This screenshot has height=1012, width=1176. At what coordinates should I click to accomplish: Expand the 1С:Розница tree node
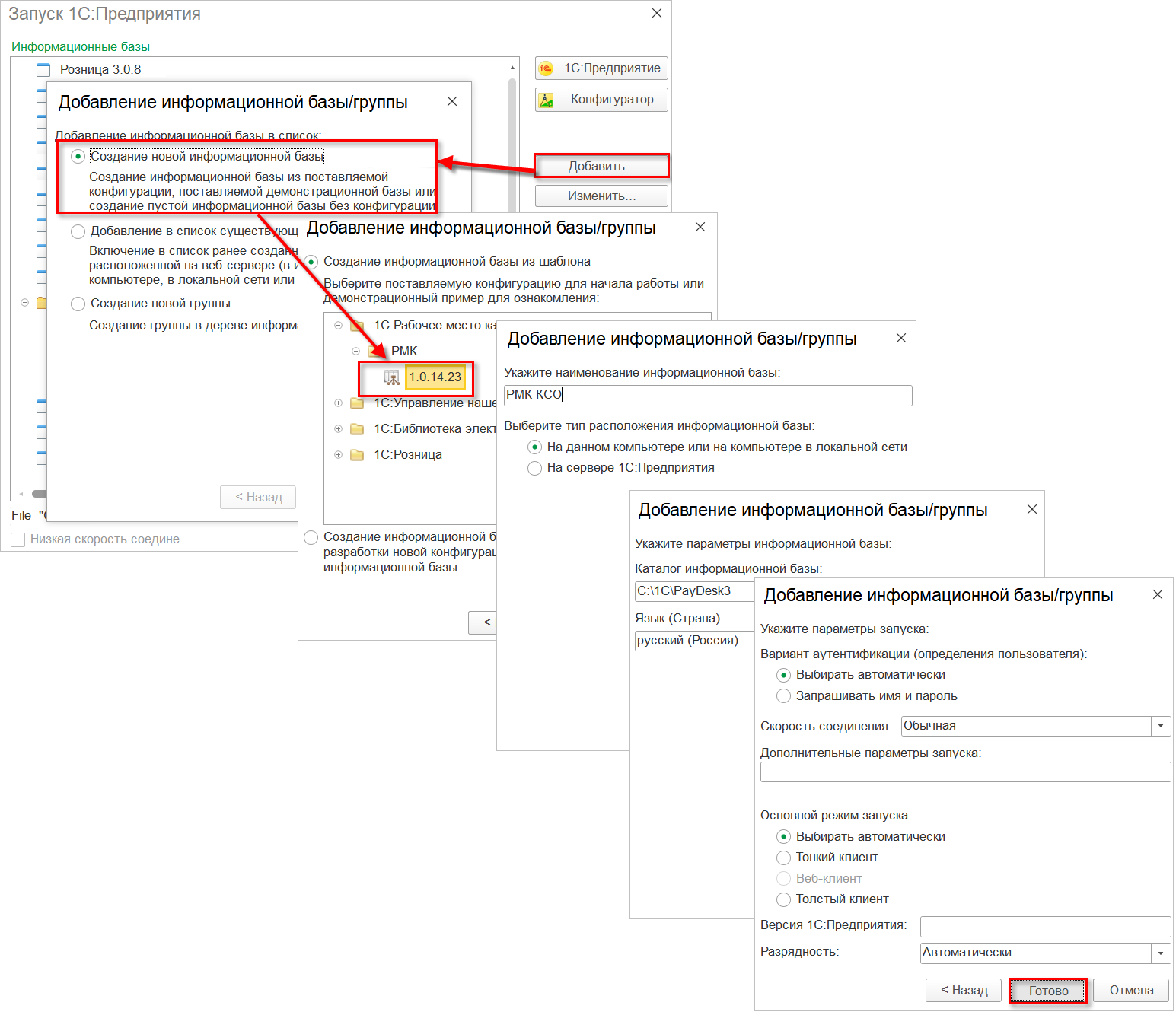[339, 455]
